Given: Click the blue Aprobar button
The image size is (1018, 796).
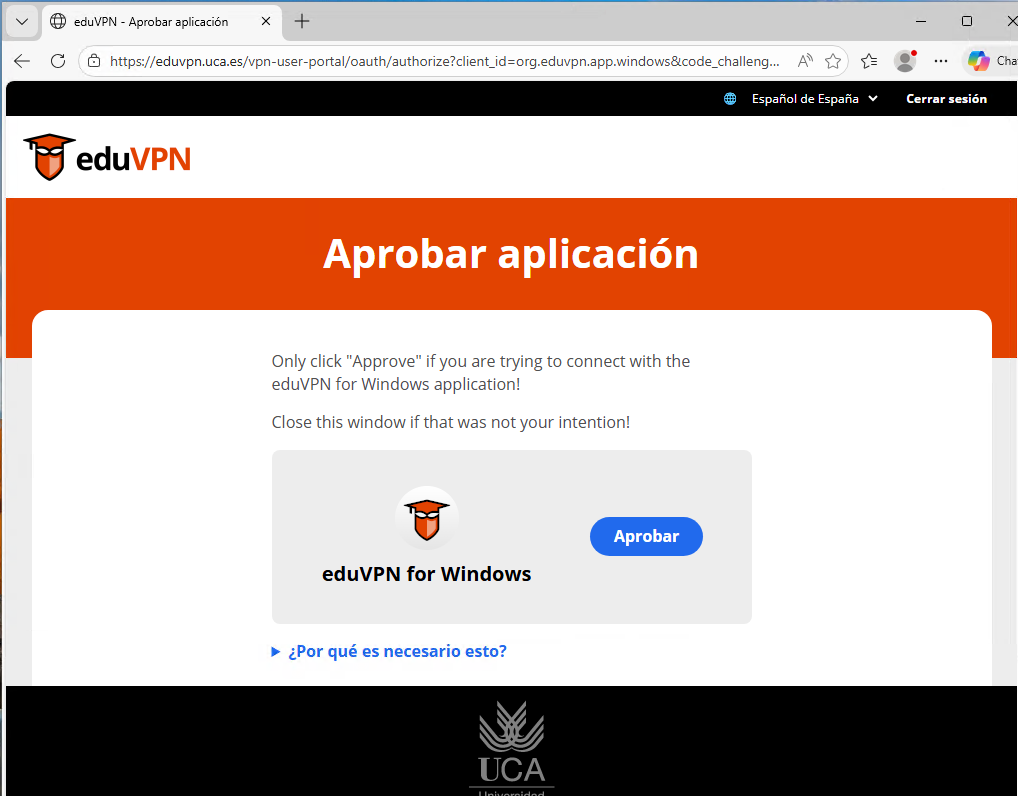Looking at the screenshot, I should coord(646,536).
